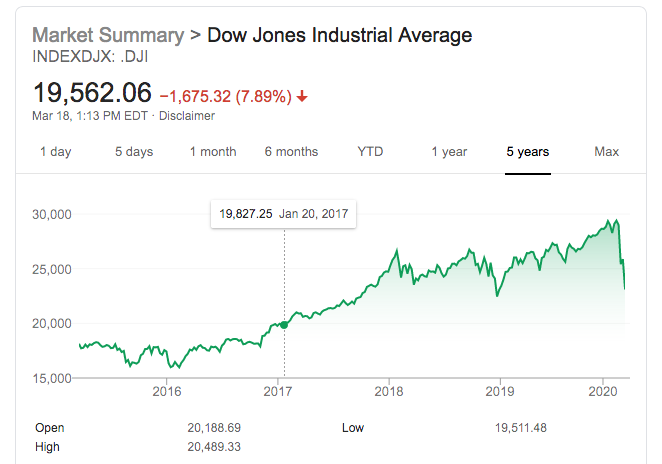Click the current price 19,562.06
The image size is (662, 464).
click(x=92, y=94)
